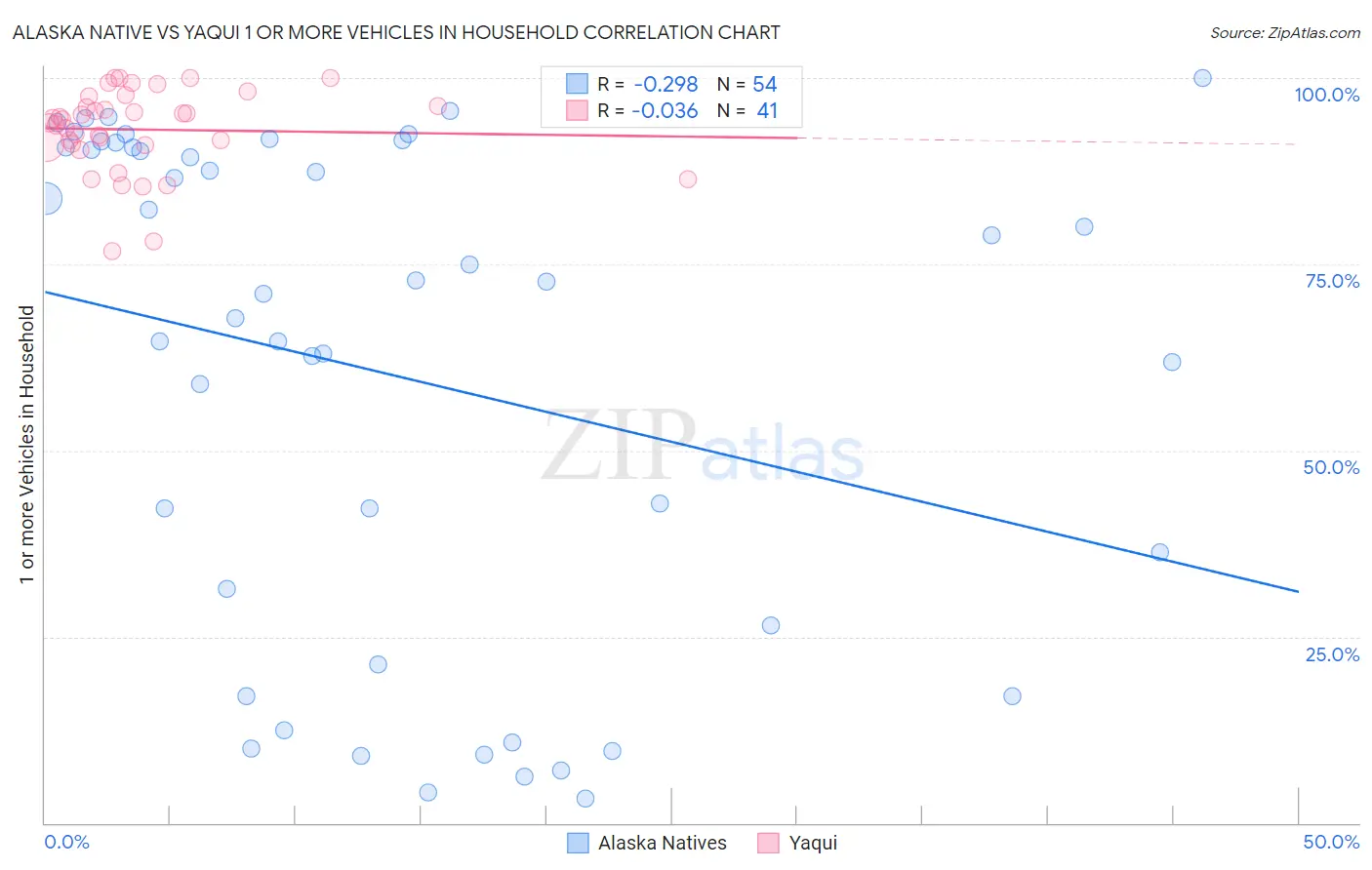Select the N = 41 value in legend

coord(747,110)
